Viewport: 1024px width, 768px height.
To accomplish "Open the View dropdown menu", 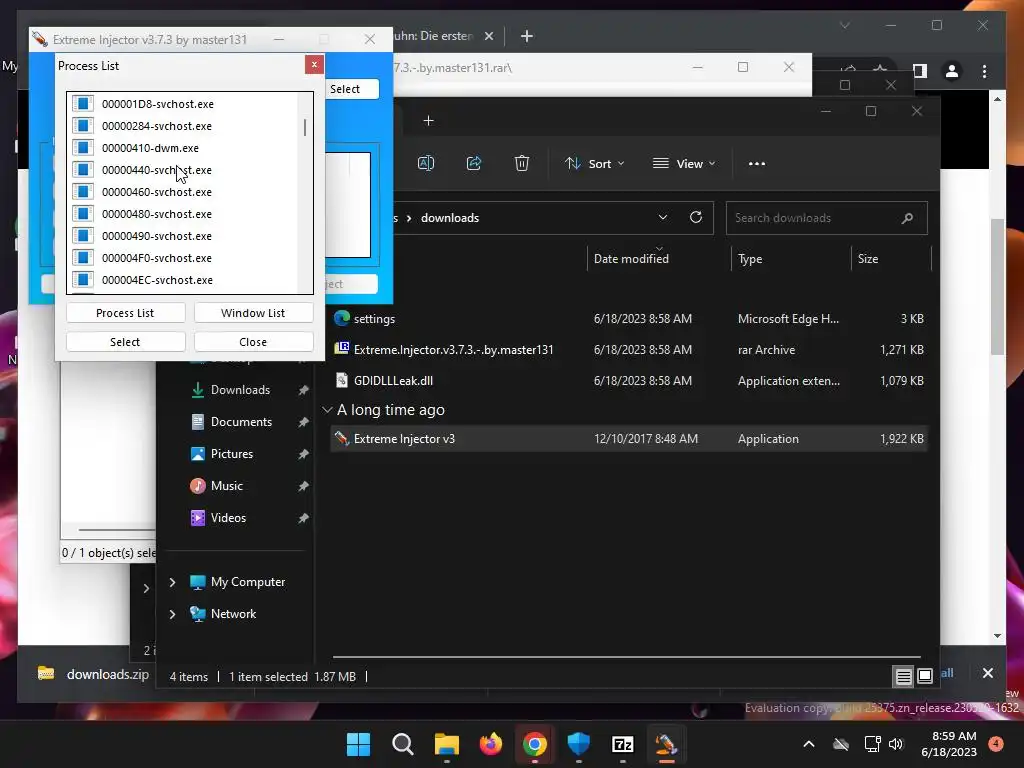I will click(684, 164).
